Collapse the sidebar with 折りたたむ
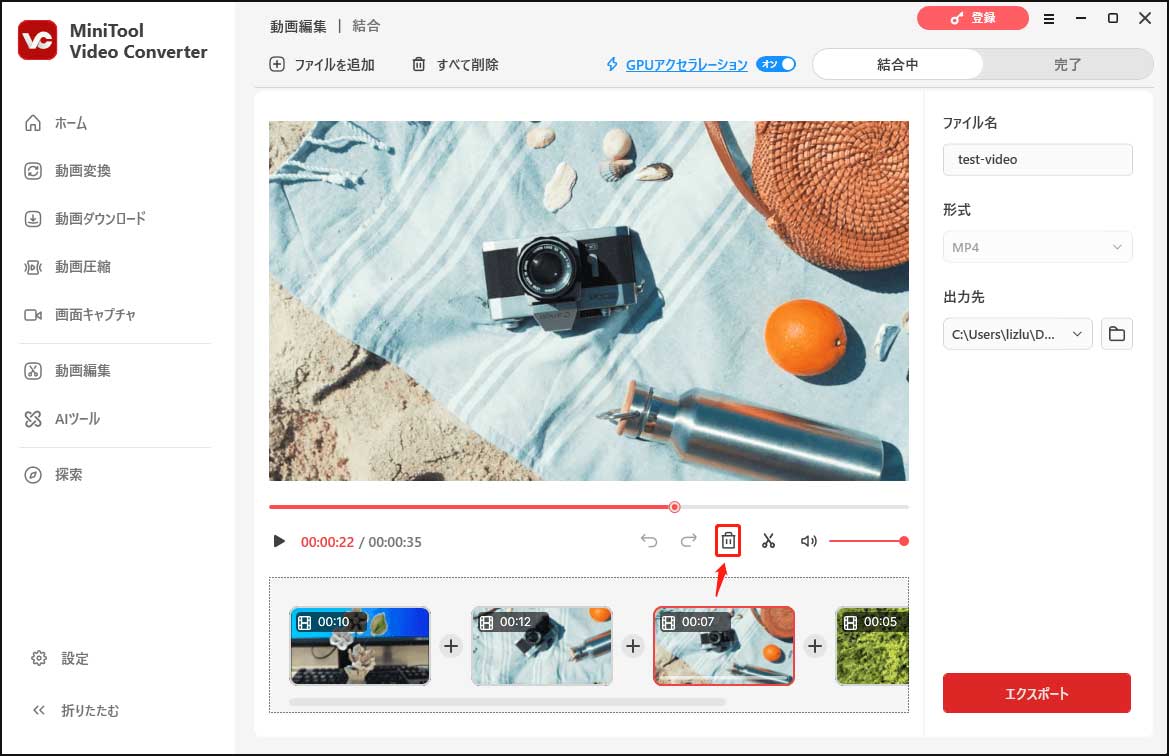Viewport: 1169px width, 756px height. click(x=75, y=711)
